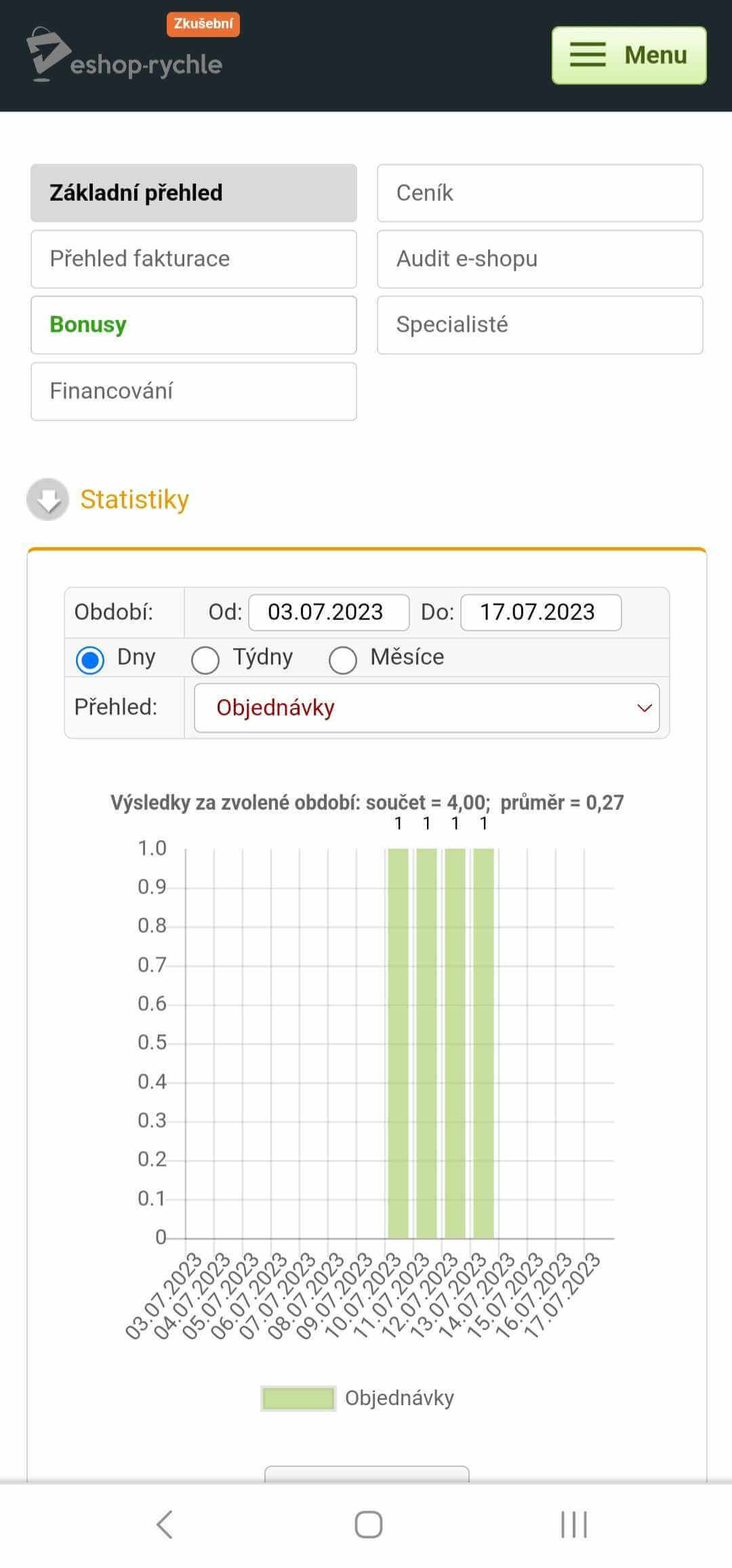732x1568 pixels.
Task: Collapse Statistiky with the arrow icon
Action: [47, 499]
